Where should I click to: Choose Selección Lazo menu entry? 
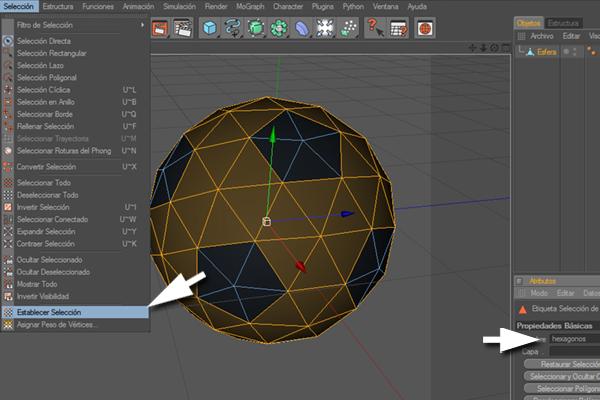(x=75, y=65)
